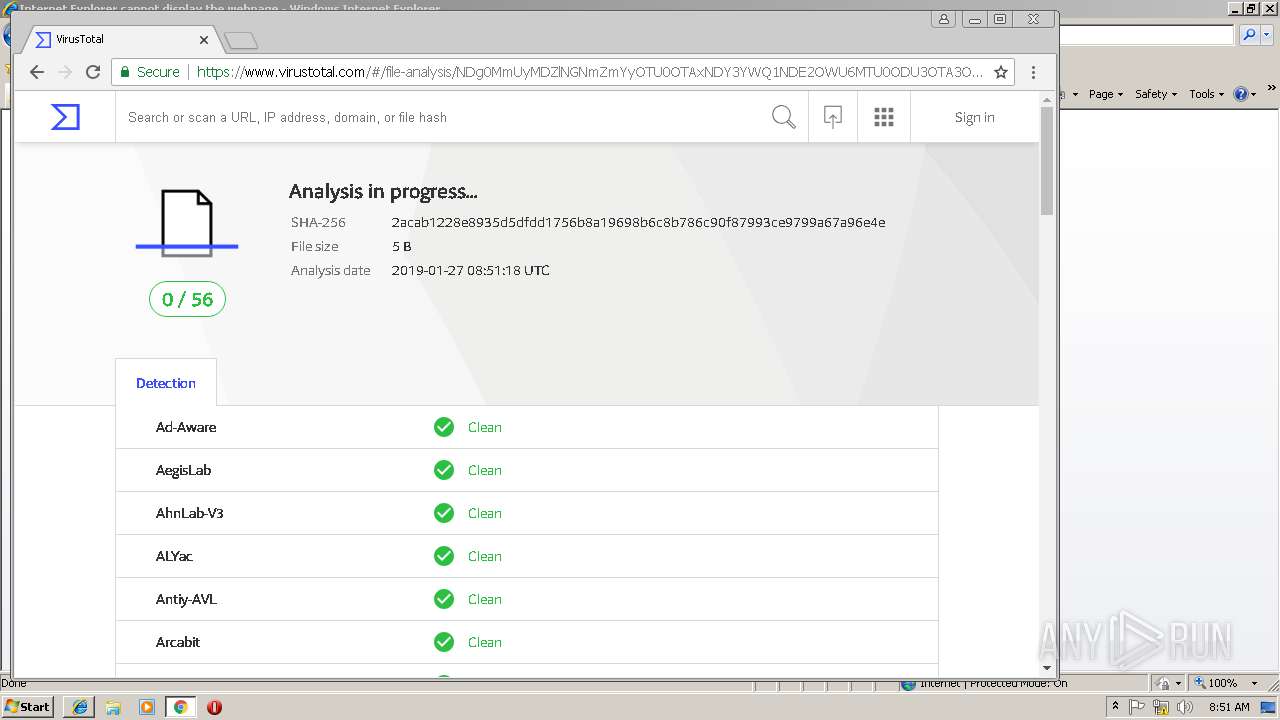
Task: Click the Chrome forward arrow
Action: tap(65, 72)
